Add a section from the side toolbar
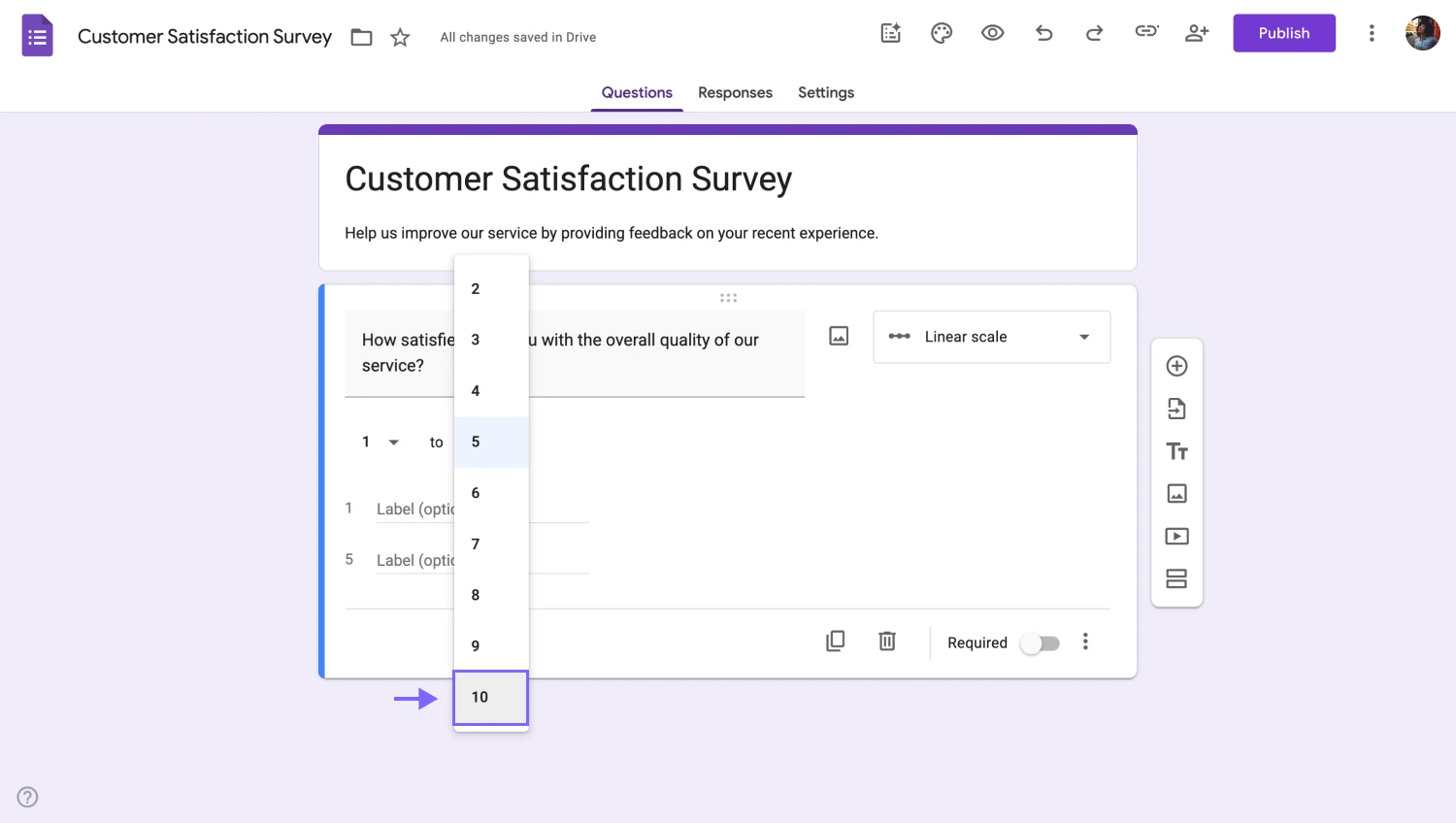This screenshot has height=823, width=1456. click(x=1176, y=579)
